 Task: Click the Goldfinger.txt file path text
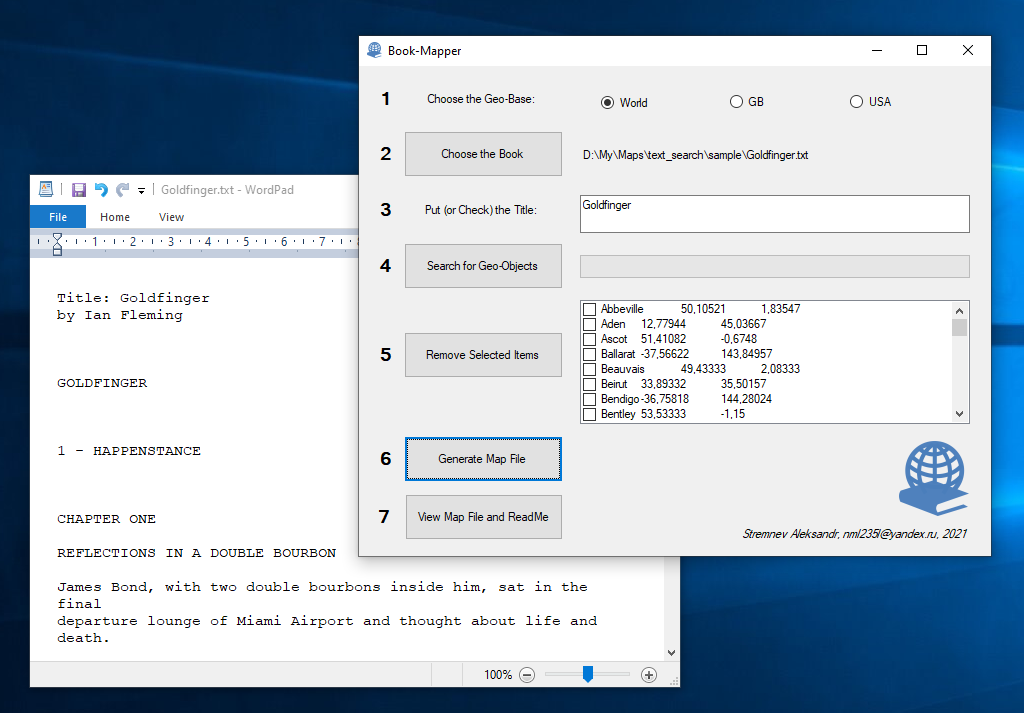pos(696,155)
